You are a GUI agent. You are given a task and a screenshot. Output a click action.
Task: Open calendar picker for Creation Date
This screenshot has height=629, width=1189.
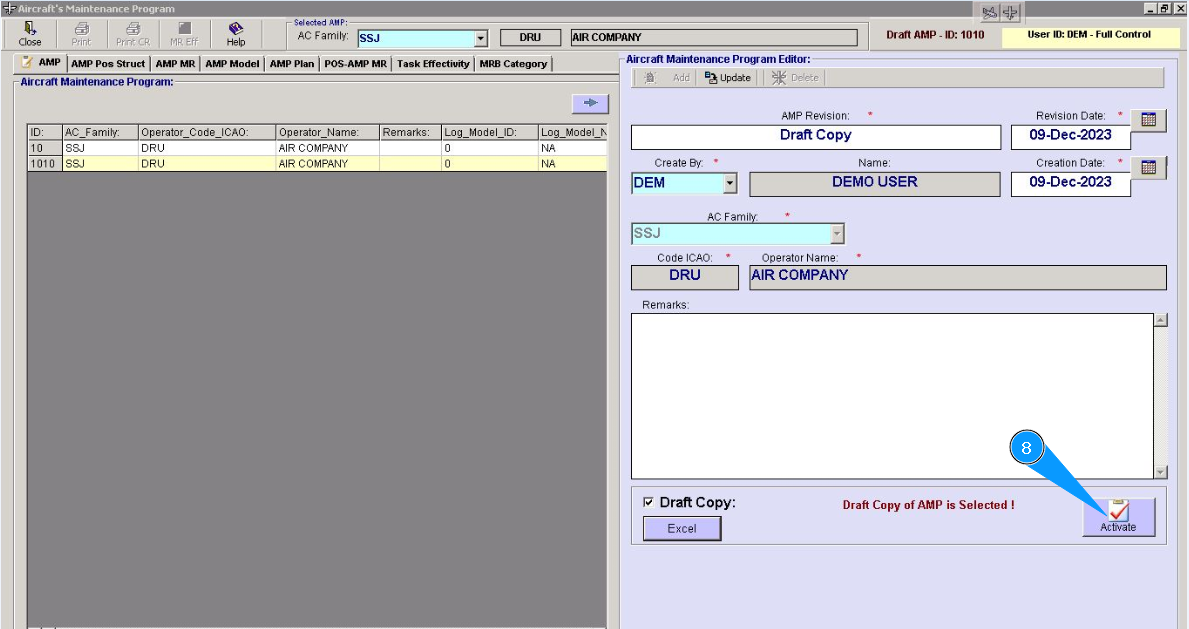1148,168
